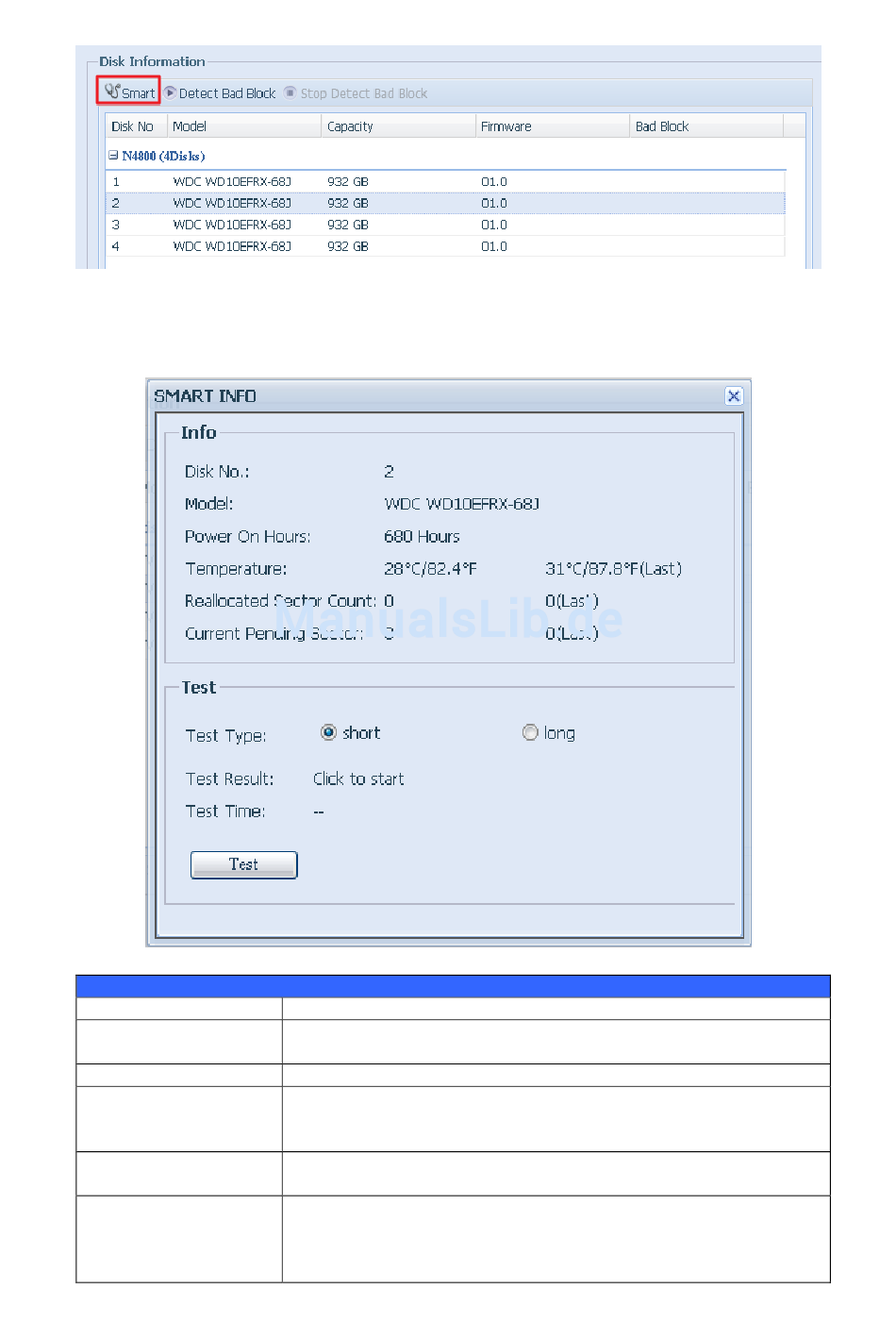The image size is (896, 1339).
Task: Click the Smart stethoscope icon
Action: click(x=112, y=92)
